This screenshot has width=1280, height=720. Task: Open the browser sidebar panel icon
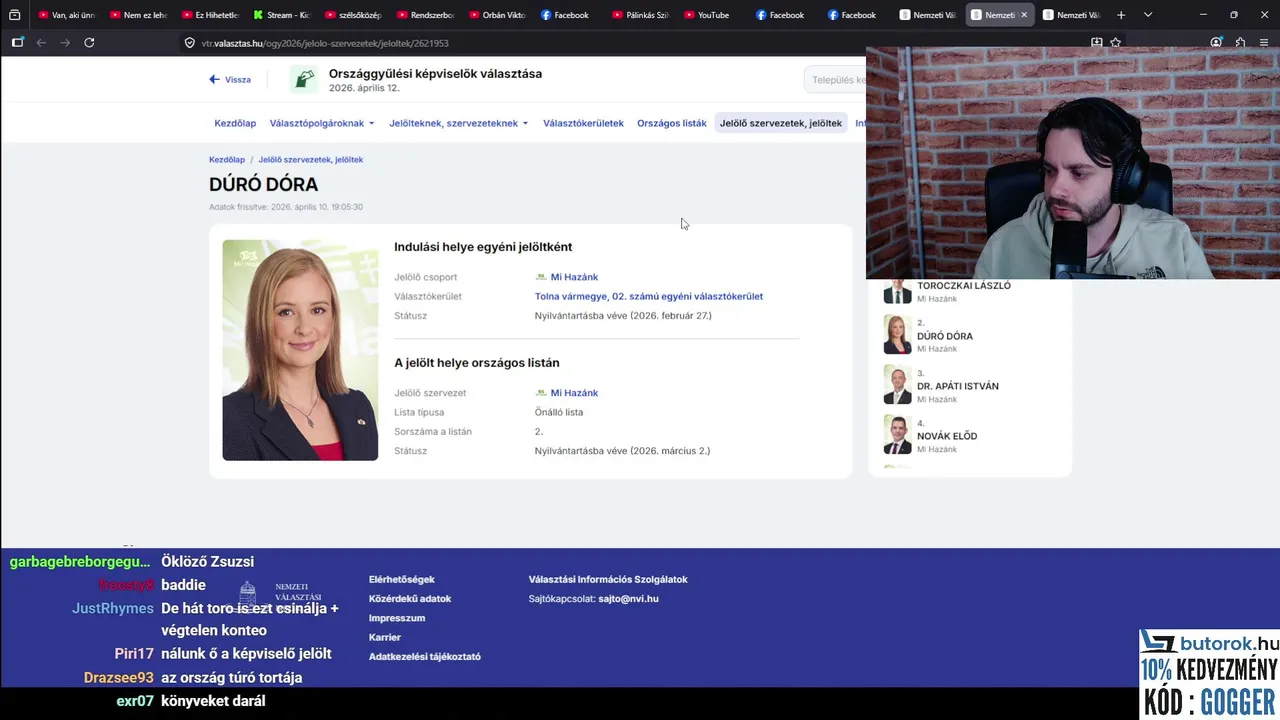tap(17, 42)
